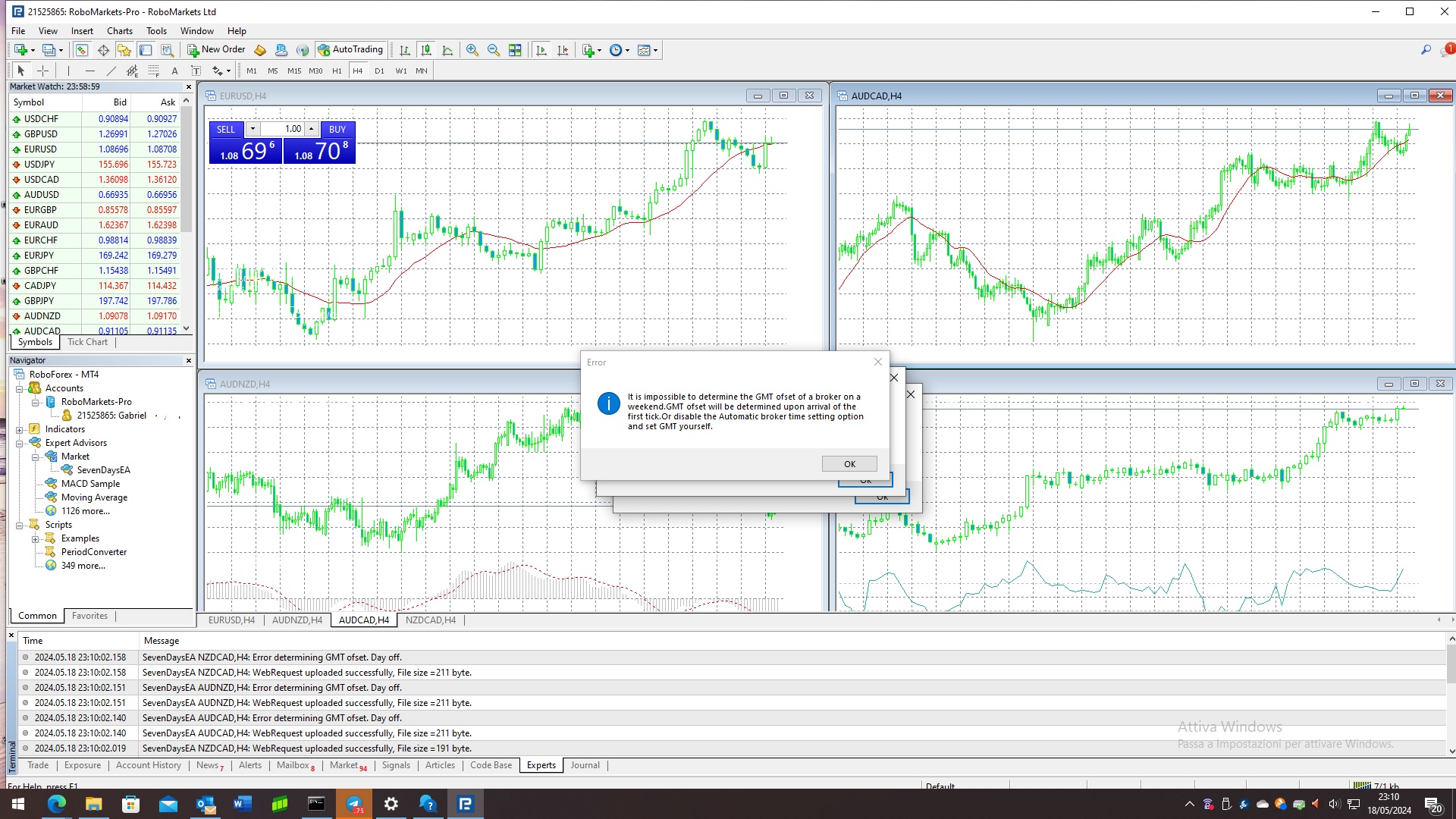Select the Horizontal Line drawing tool
Image resolution: width=1456 pixels, height=819 pixels.
[90, 71]
